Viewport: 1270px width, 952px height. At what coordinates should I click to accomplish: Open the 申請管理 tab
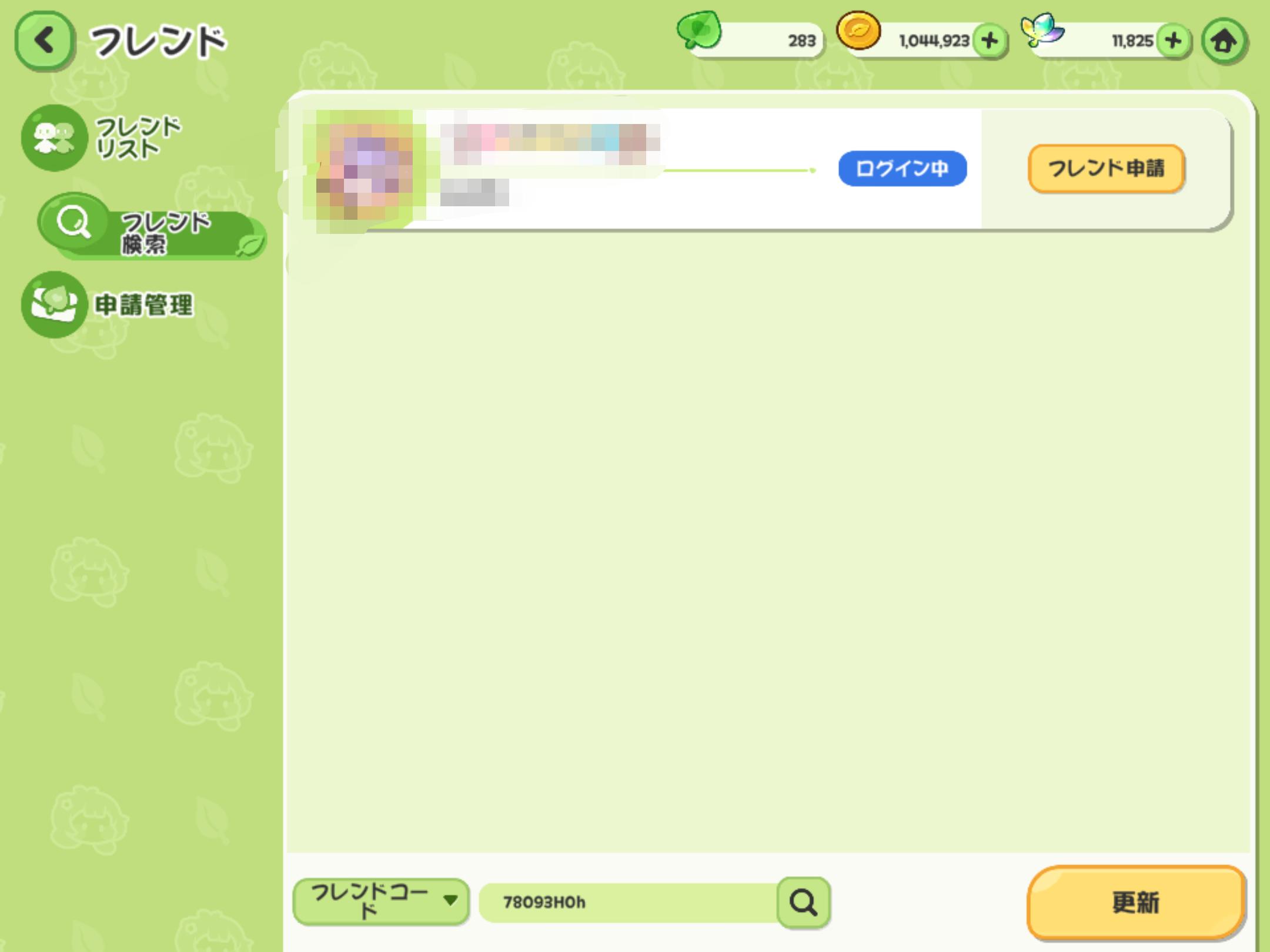[108, 304]
